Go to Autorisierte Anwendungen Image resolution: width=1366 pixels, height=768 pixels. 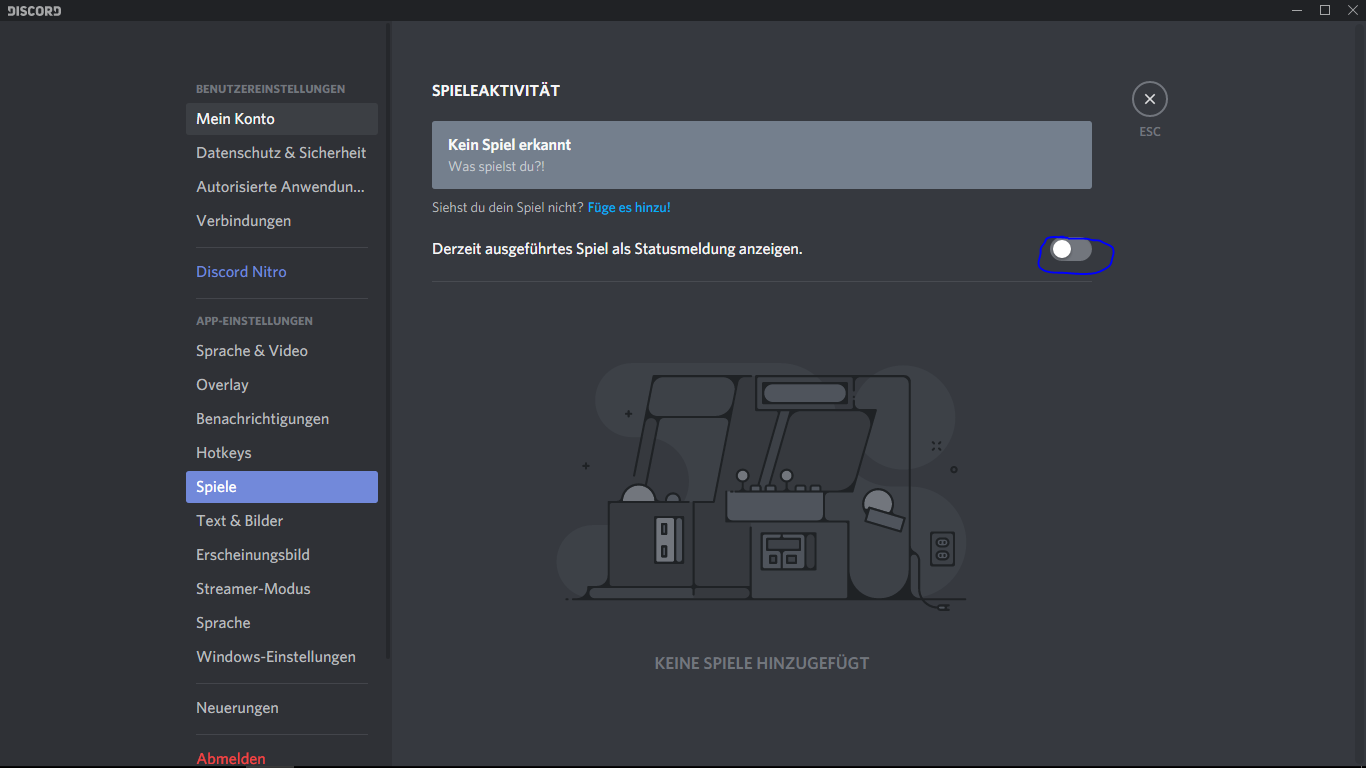click(x=281, y=187)
